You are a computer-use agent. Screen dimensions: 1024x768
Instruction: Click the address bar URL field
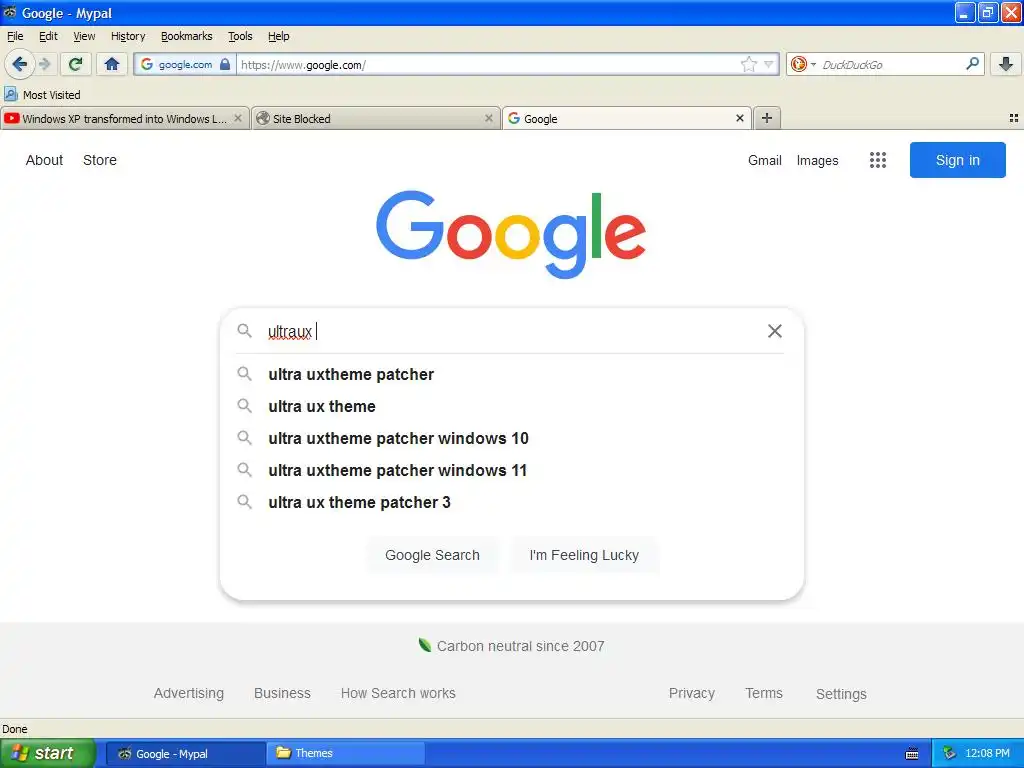coord(487,64)
